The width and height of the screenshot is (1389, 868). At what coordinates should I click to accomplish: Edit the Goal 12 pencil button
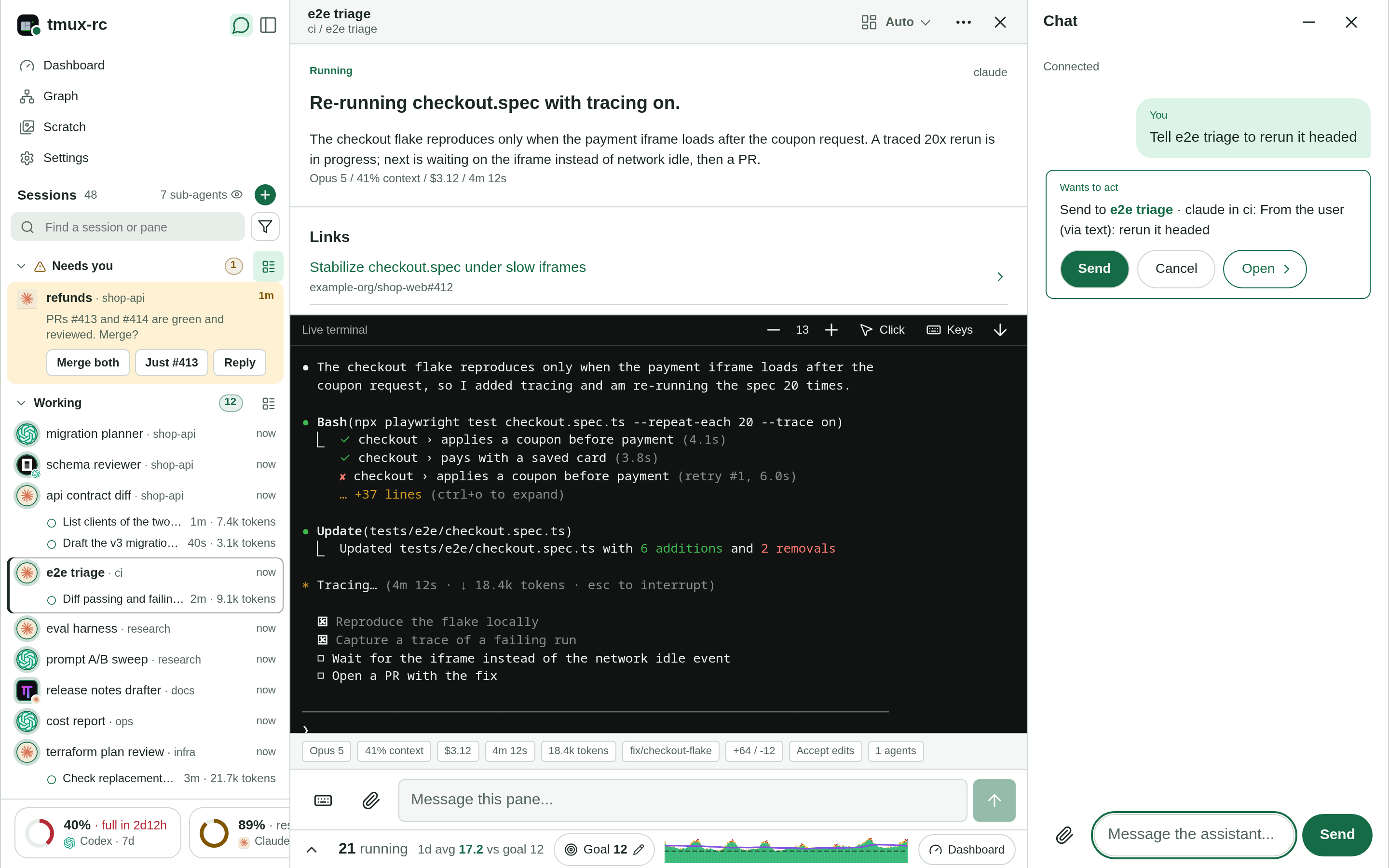click(x=639, y=850)
